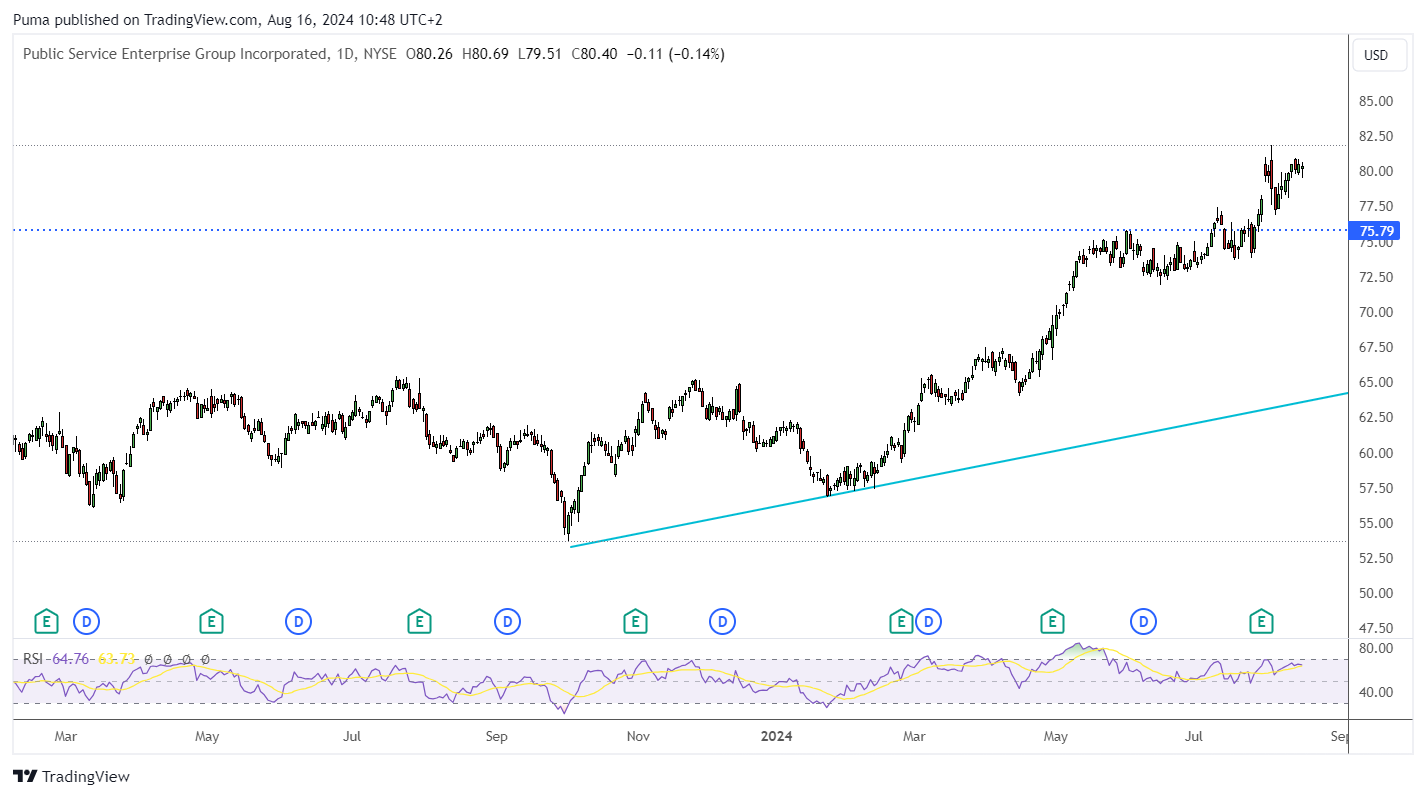Click the earnings E marker for August 2023
Viewport: 1426px width, 798px height.
[419, 622]
